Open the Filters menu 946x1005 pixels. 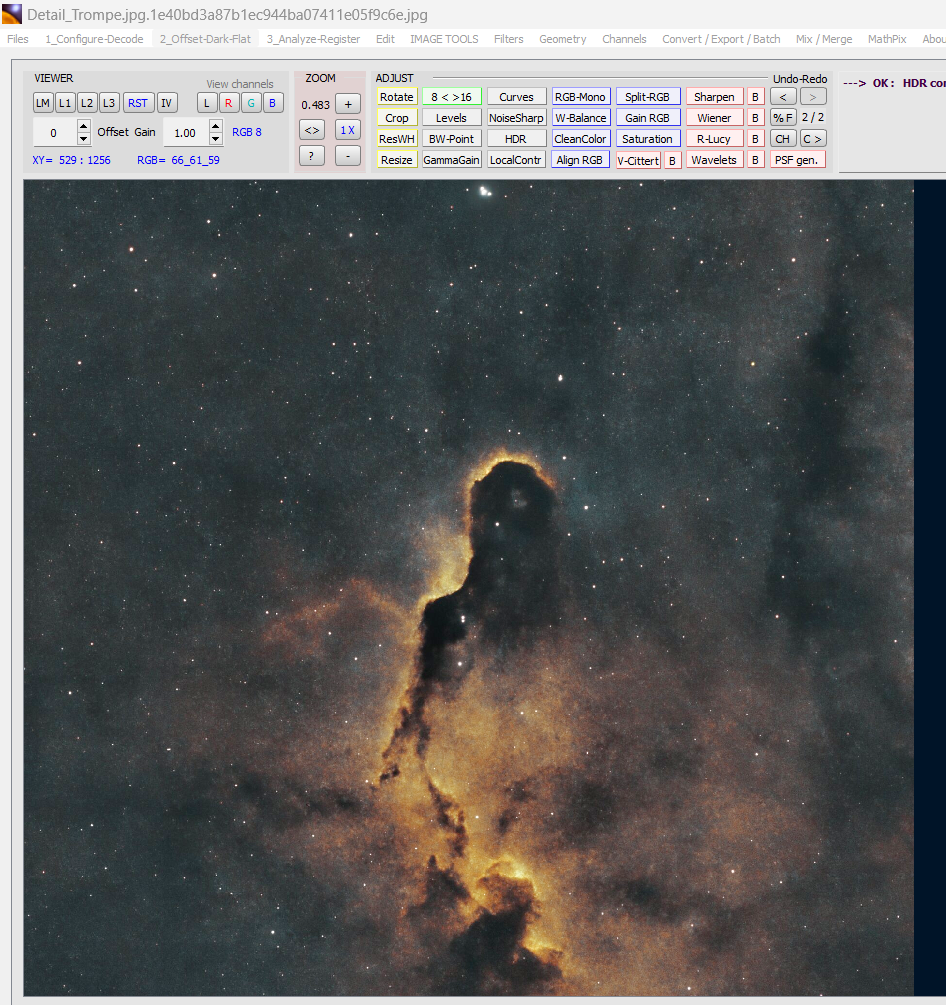tap(509, 39)
